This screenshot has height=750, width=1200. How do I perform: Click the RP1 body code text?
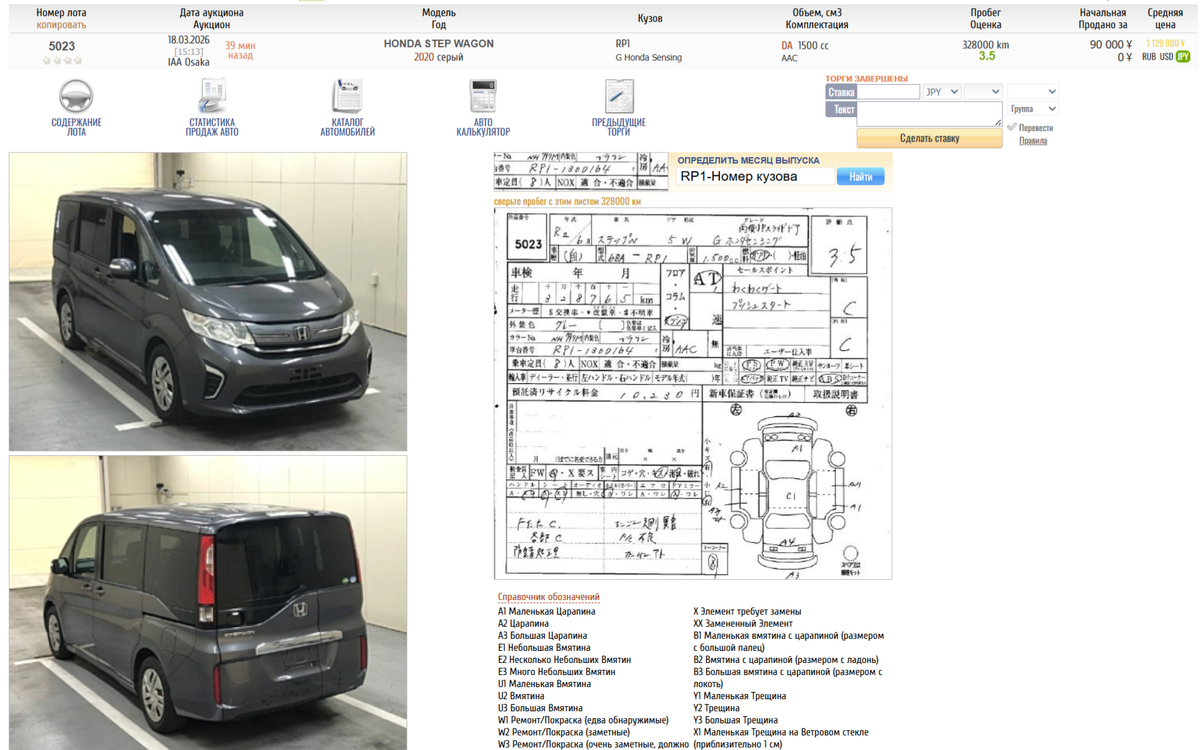click(x=622, y=44)
